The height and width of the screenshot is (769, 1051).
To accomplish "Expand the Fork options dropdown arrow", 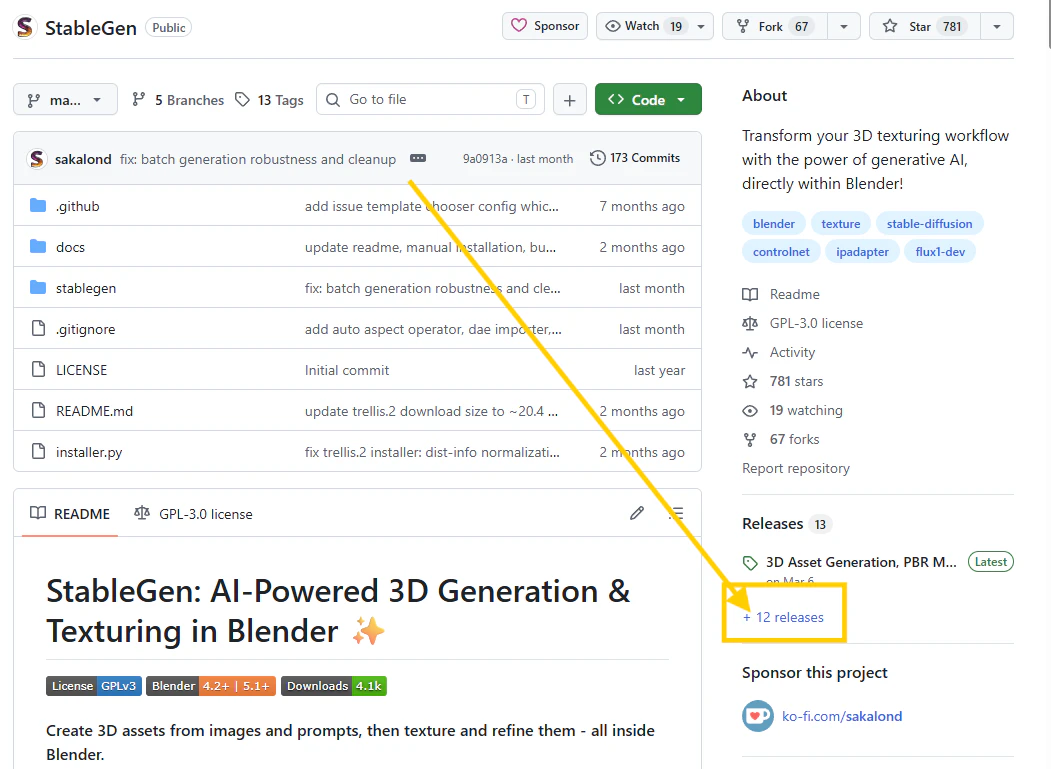I will [844, 26].
